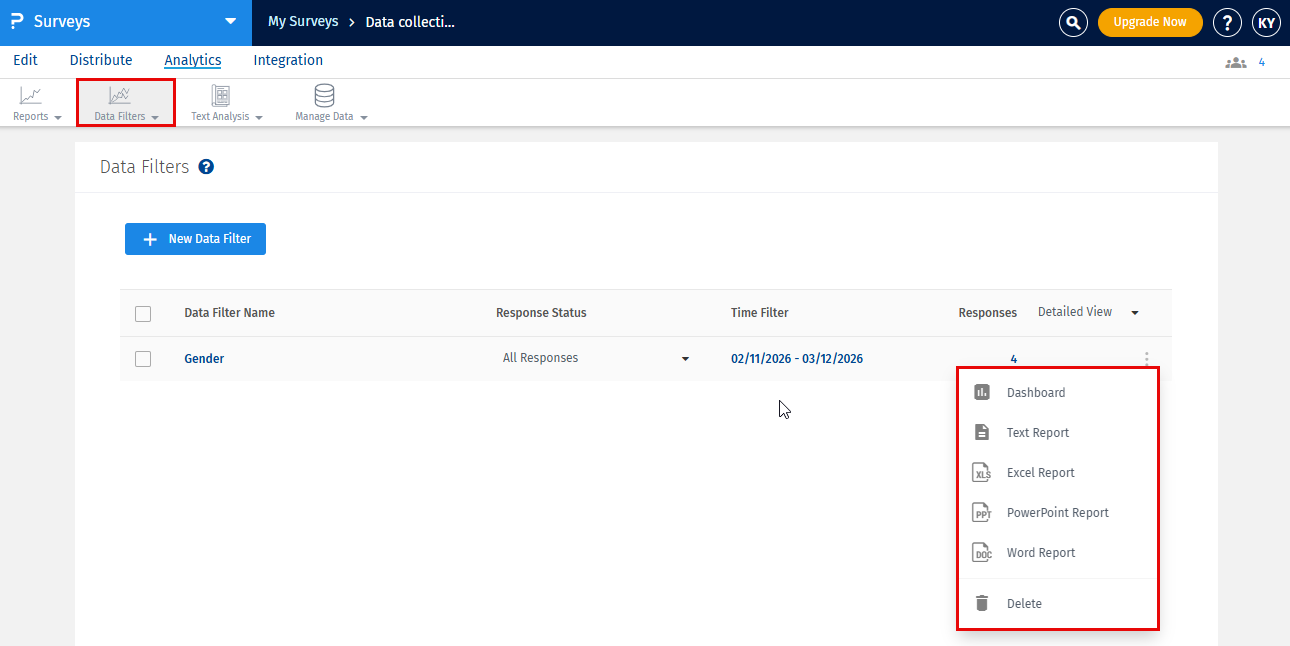Click the responses count 4 link

click(x=1013, y=358)
